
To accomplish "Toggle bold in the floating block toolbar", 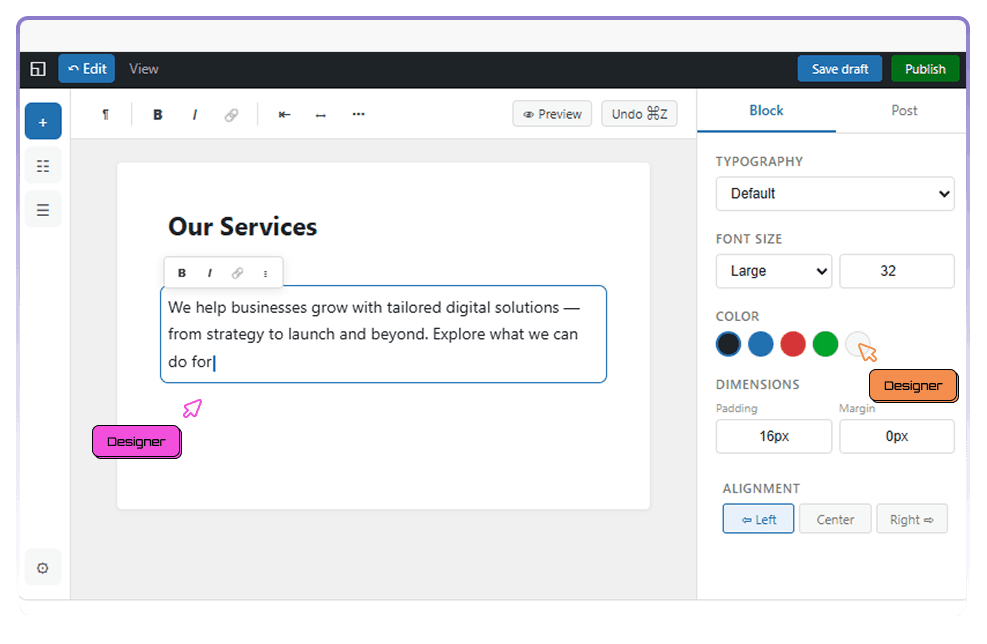I will [182, 273].
